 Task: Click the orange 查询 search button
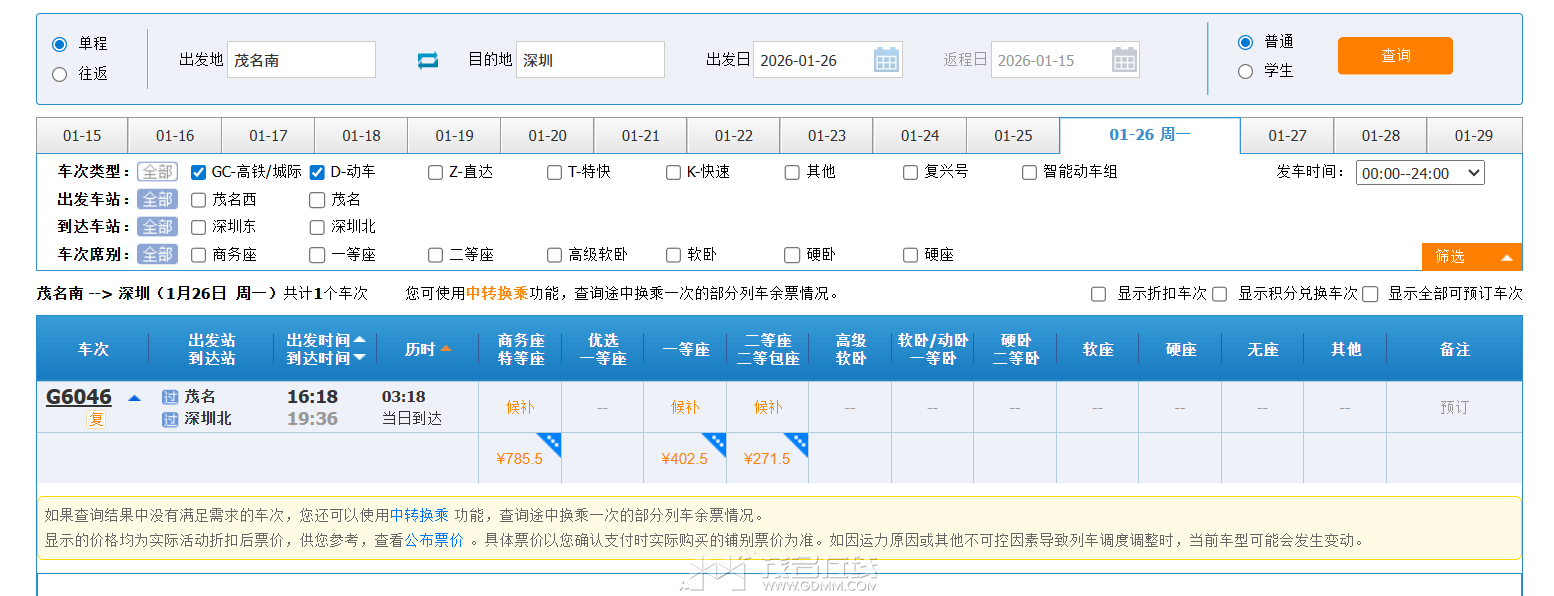point(1394,55)
